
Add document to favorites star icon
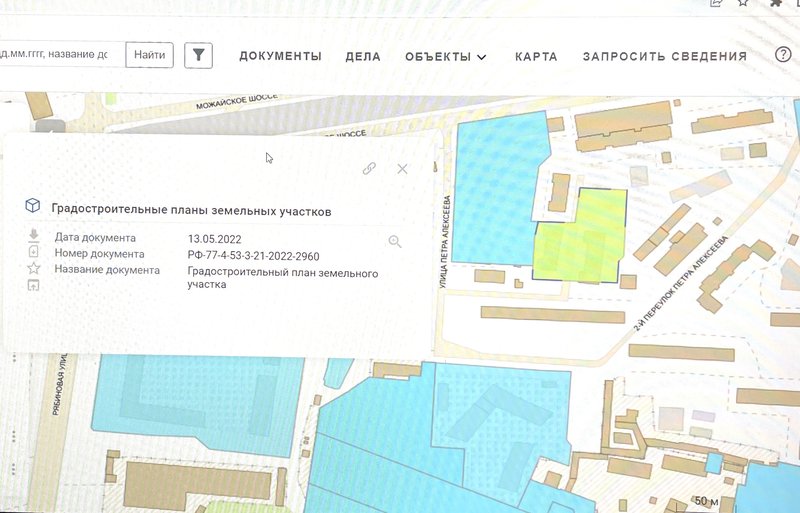[x=34, y=267]
